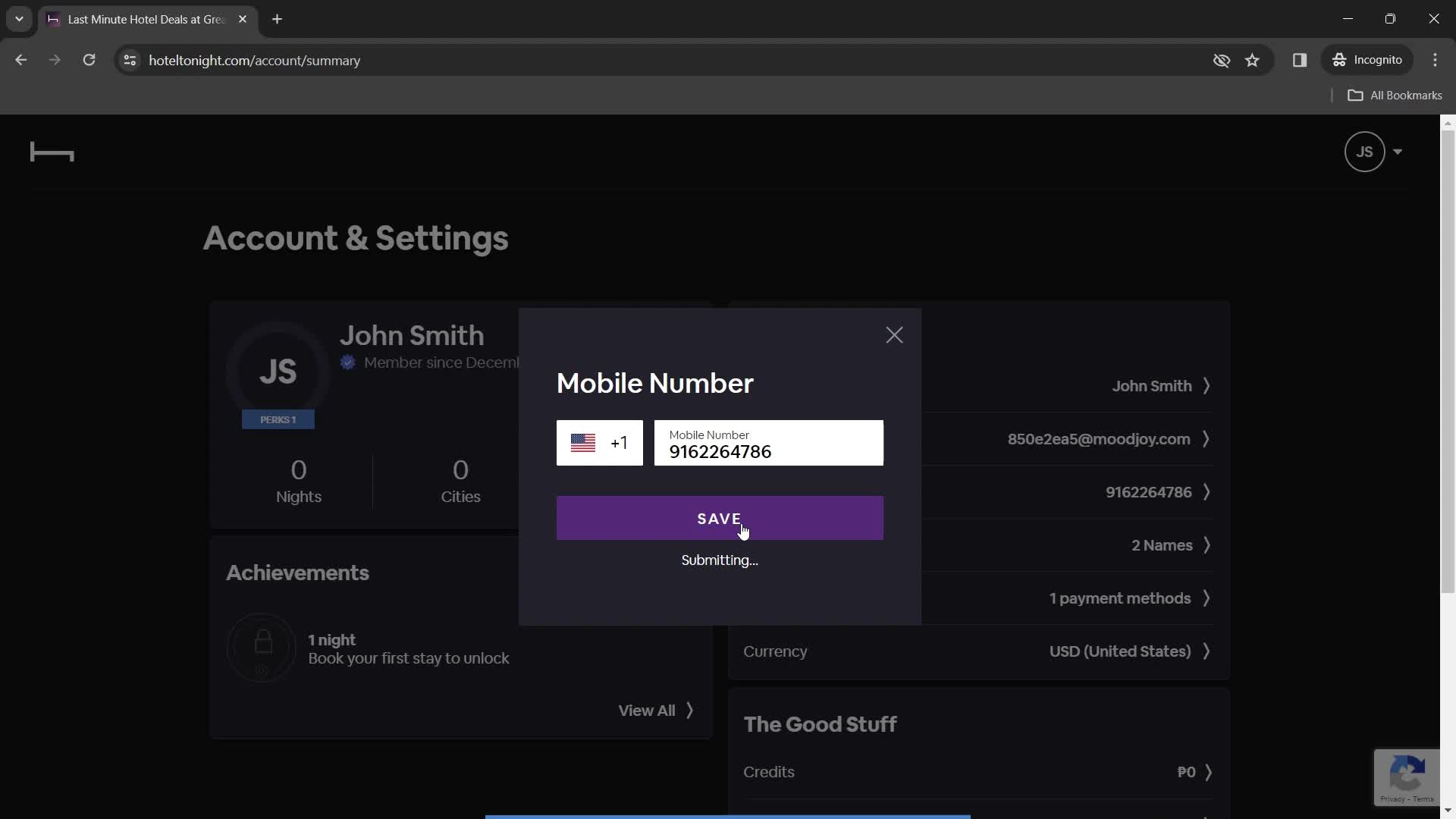Image resolution: width=1456 pixels, height=819 pixels.
Task: Open Chrome three-dot menu
Action: [1435, 60]
